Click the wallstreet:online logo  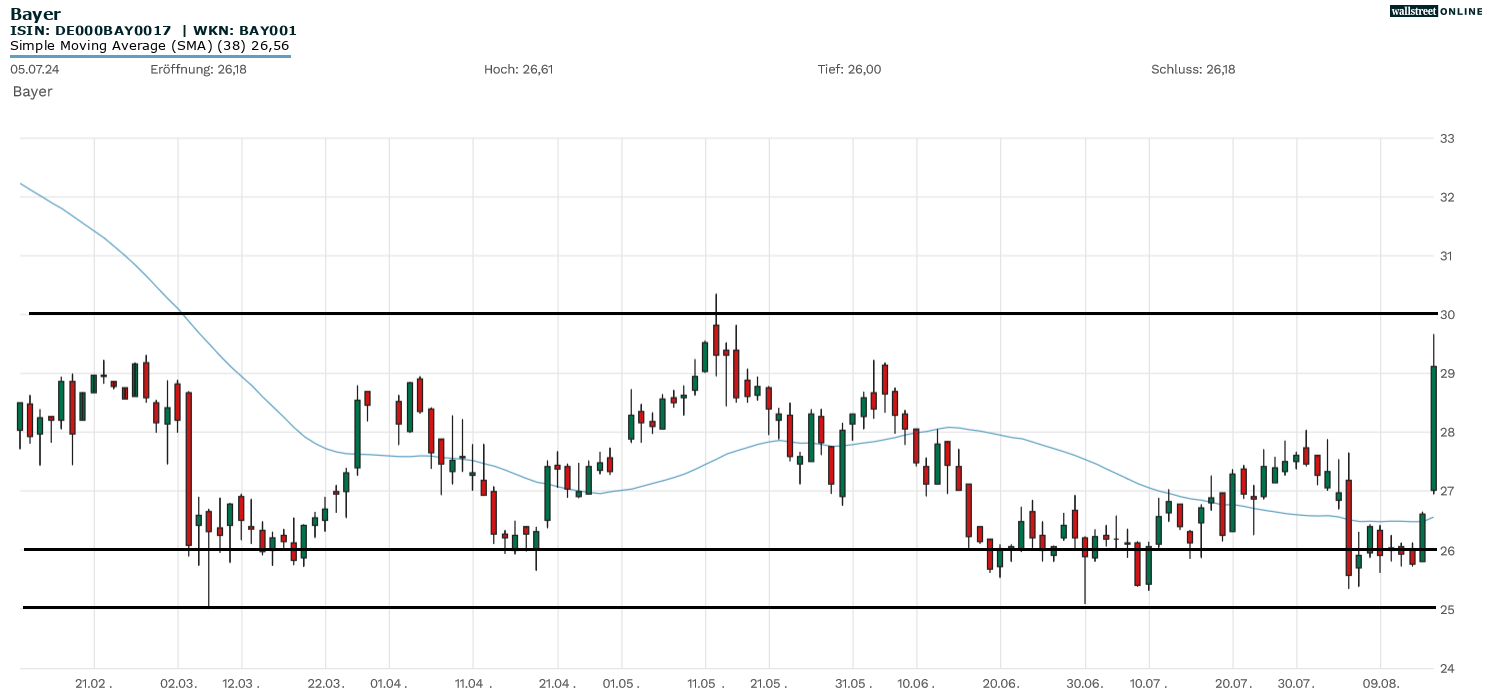click(1437, 11)
